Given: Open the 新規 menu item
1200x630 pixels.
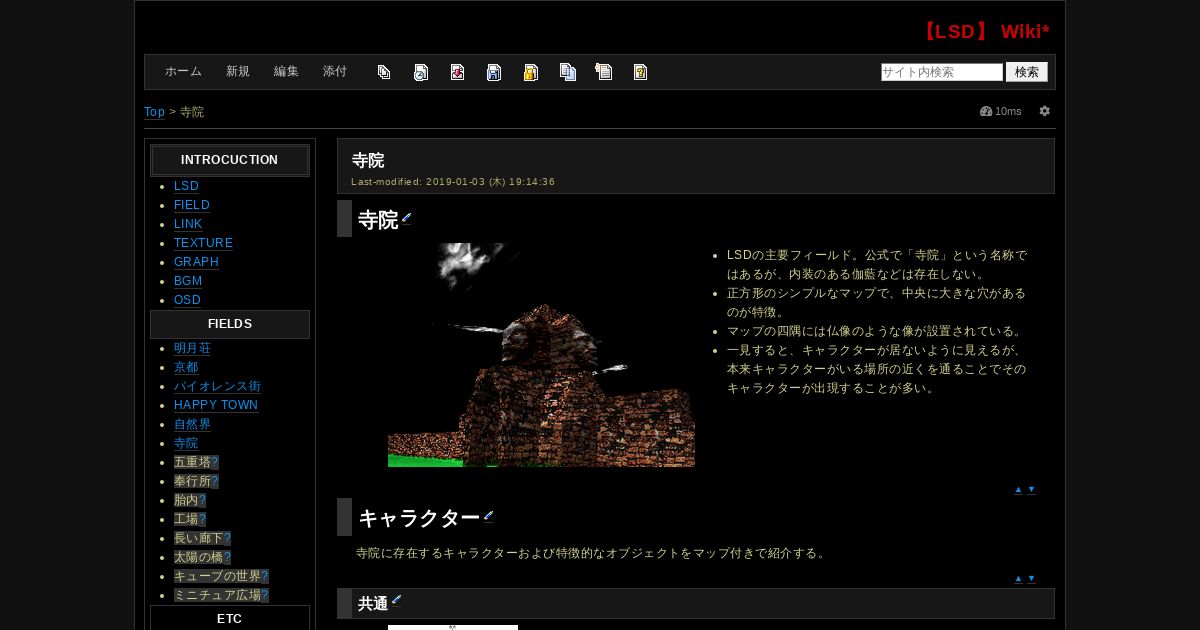Looking at the screenshot, I should tap(238, 72).
